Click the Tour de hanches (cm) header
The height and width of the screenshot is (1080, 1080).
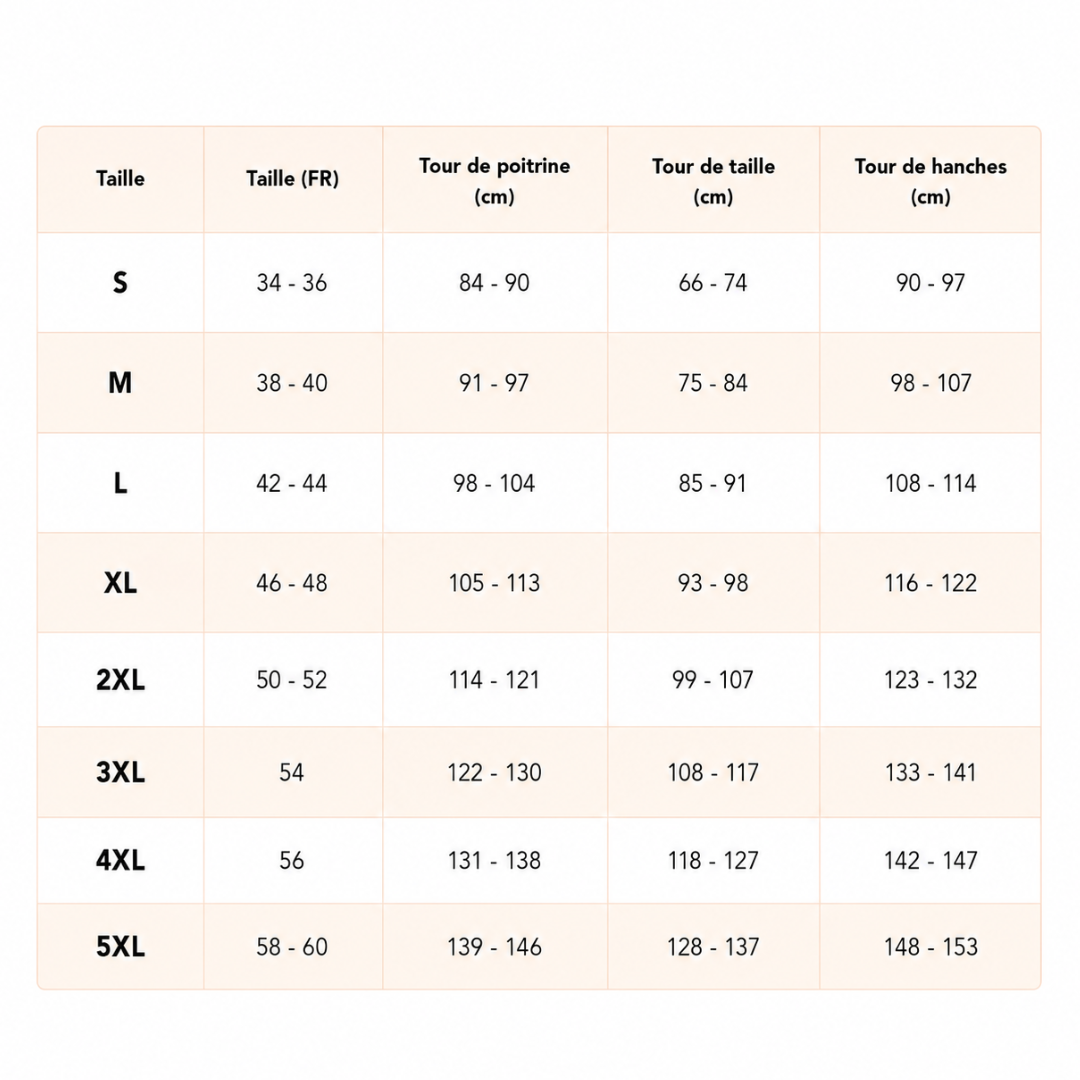930,180
